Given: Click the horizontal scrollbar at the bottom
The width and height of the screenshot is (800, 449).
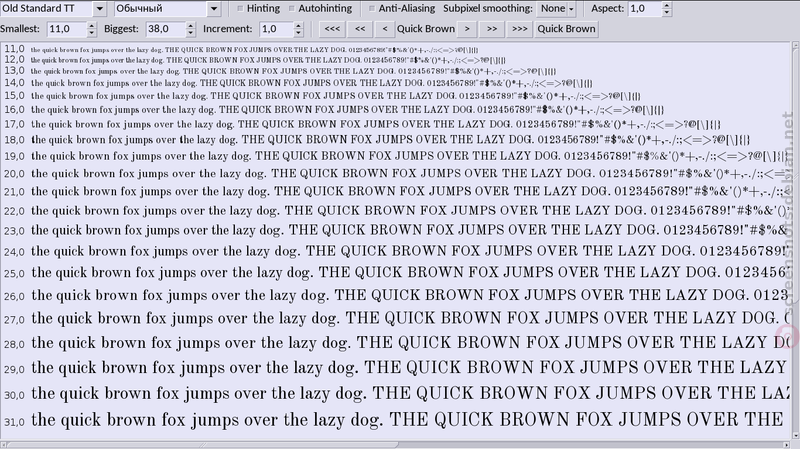Looking at the screenshot, I should pos(396,445).
